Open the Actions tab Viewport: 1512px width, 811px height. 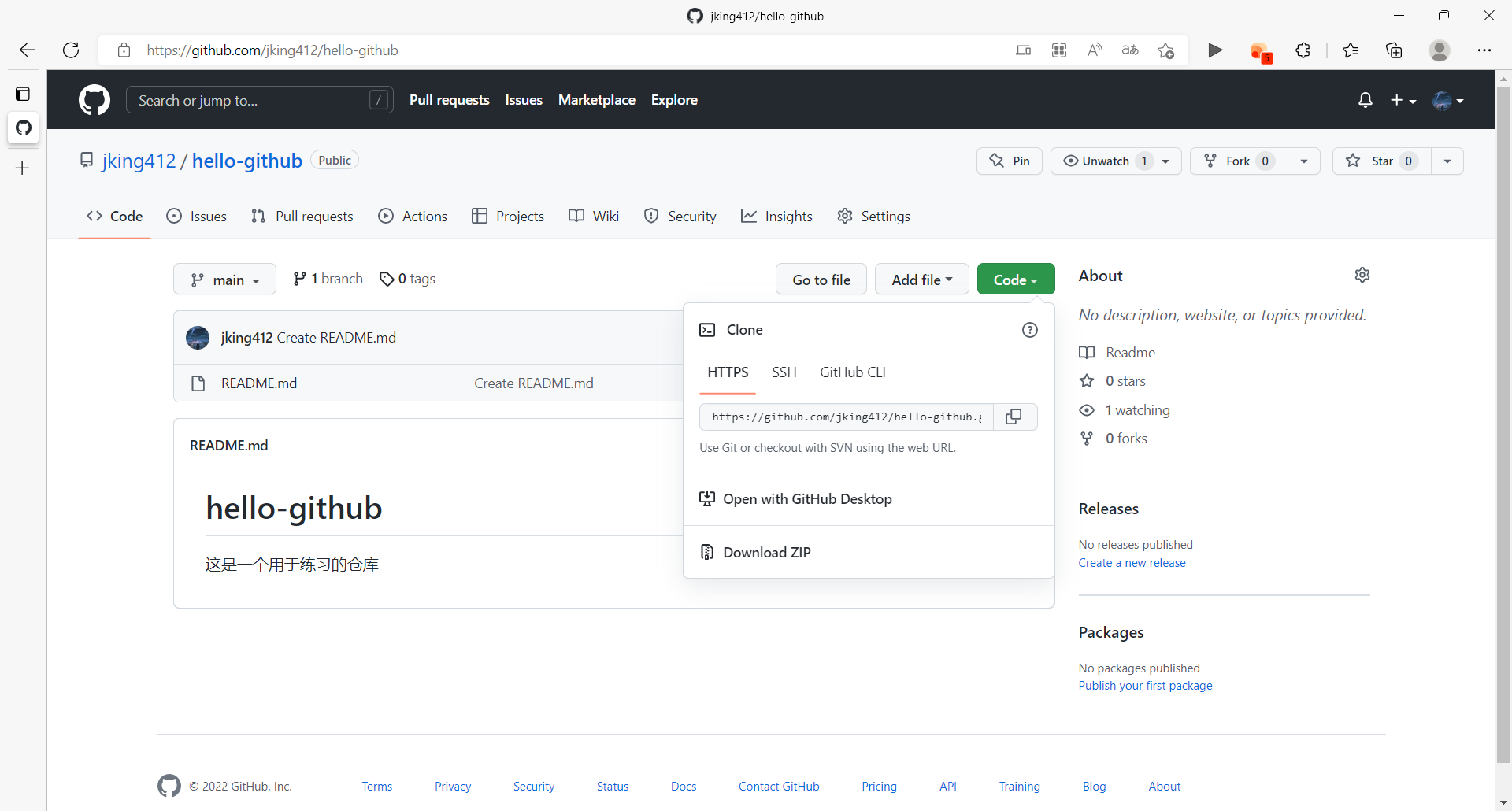click(x=413, y=217)
